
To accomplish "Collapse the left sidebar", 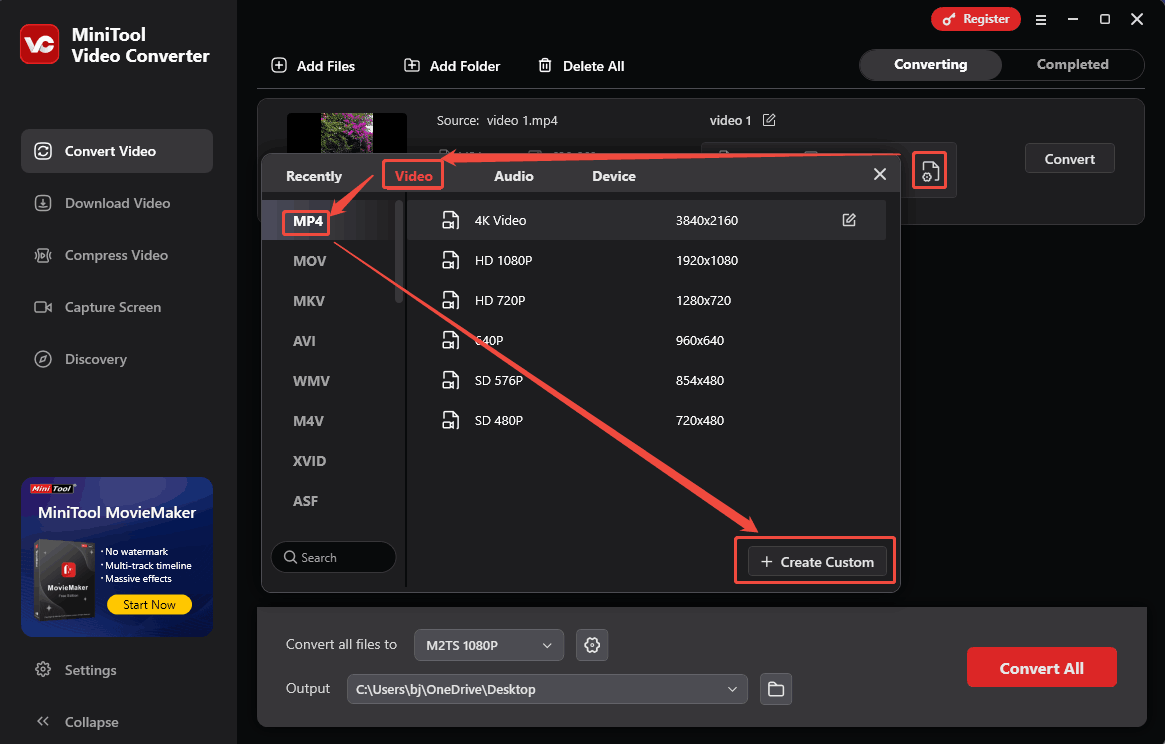I will click(77, 722).
